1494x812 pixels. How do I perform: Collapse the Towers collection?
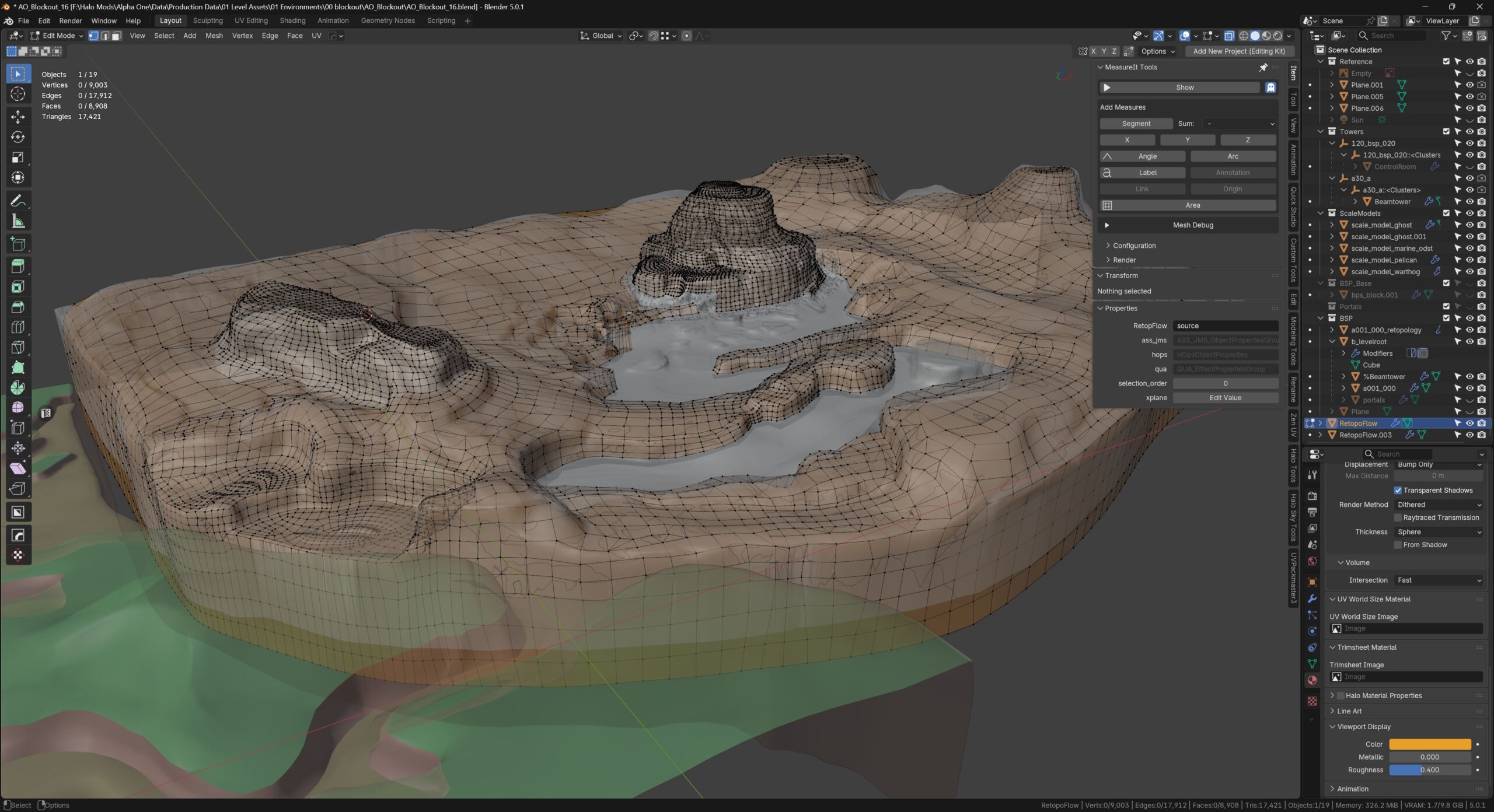click(x=1321, y=131)
